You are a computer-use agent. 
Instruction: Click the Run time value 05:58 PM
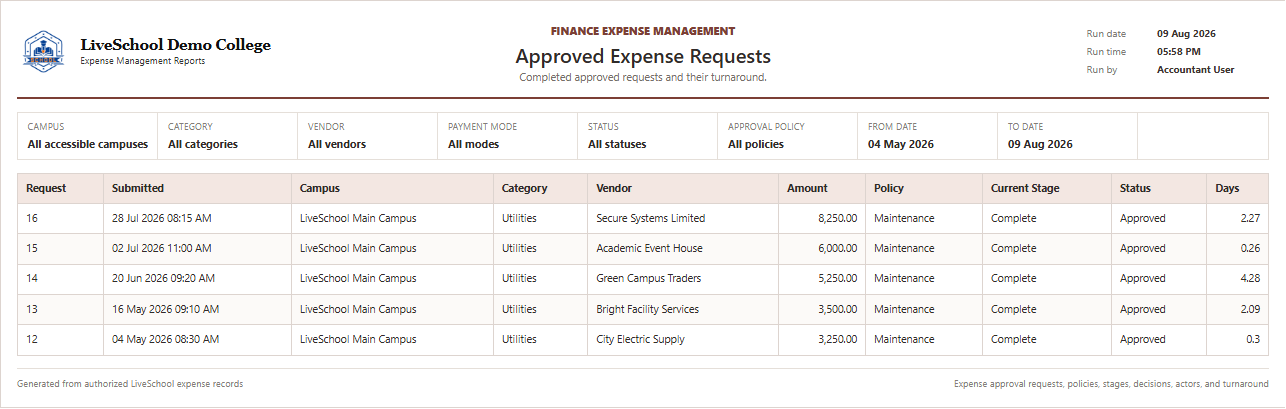tap(1179, 52)
